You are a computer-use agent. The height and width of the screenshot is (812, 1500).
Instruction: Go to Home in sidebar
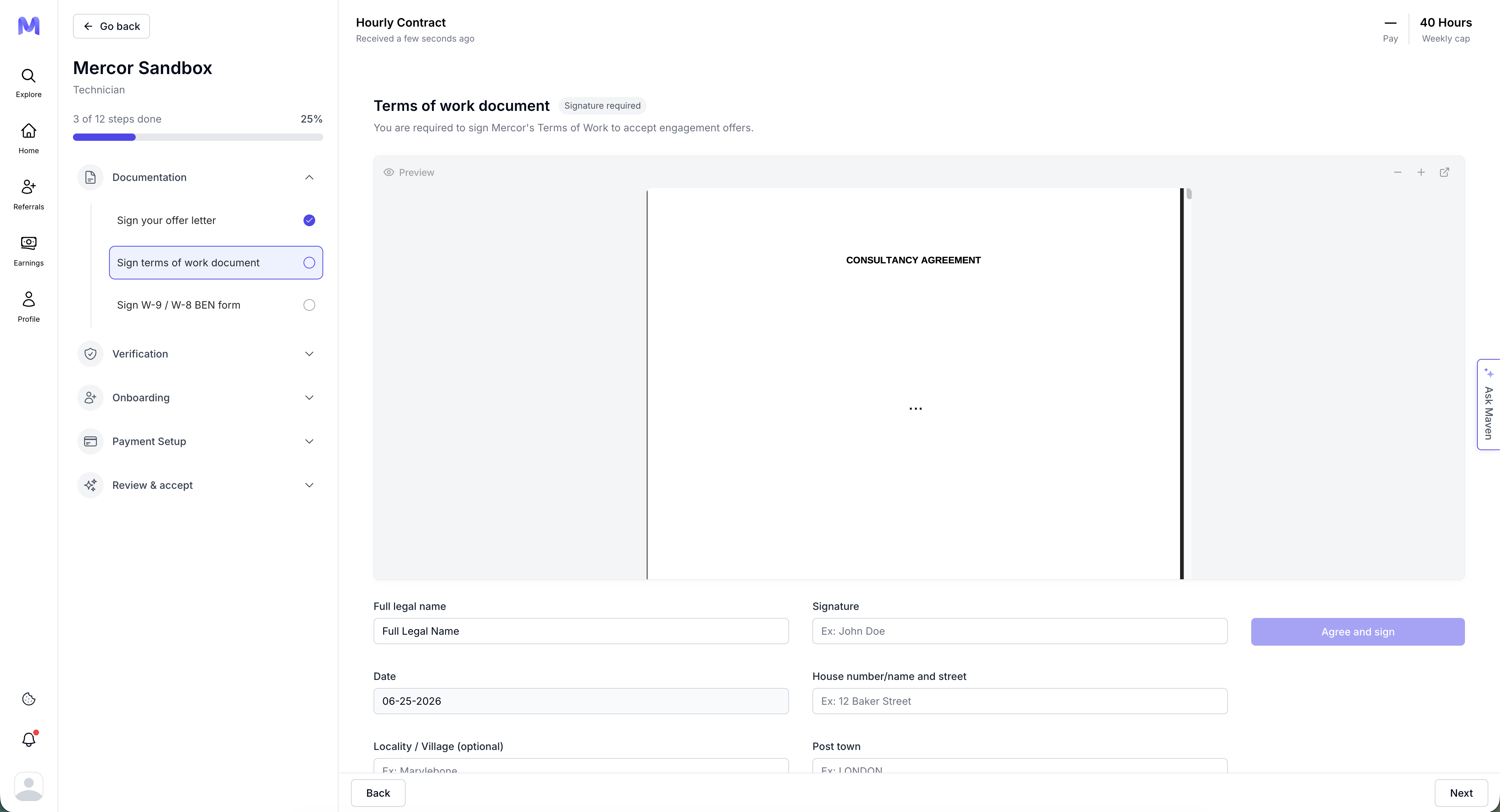click(28, 139)
